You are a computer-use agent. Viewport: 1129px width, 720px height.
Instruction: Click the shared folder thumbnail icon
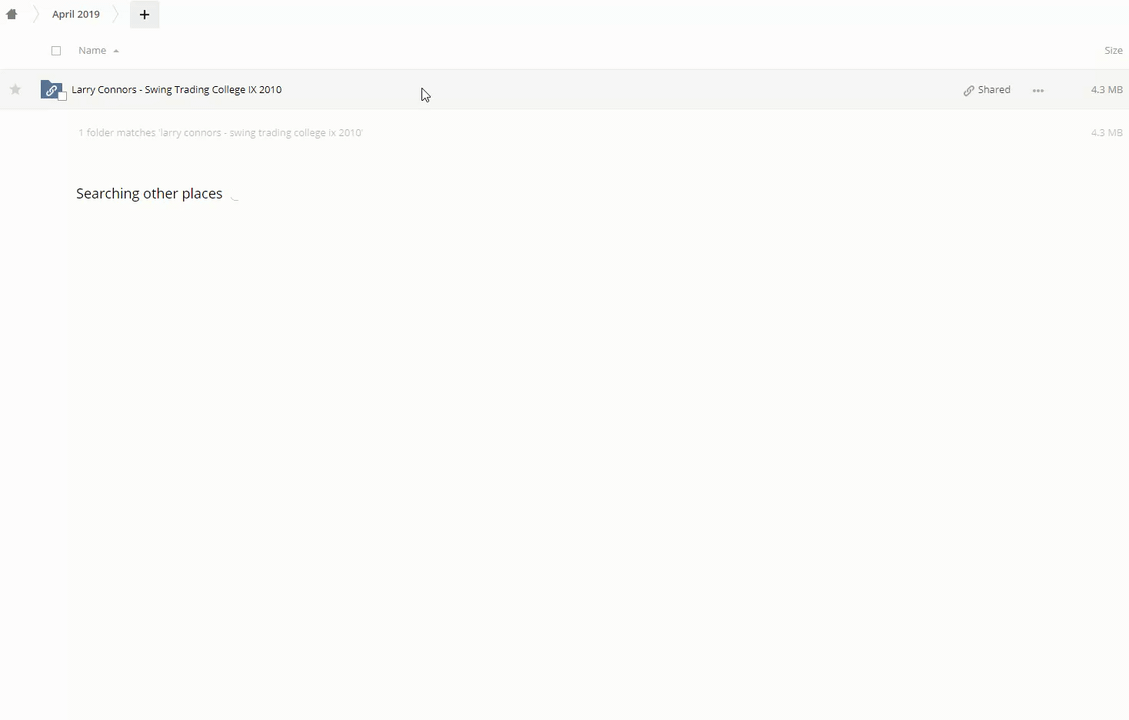click(50, 89)
